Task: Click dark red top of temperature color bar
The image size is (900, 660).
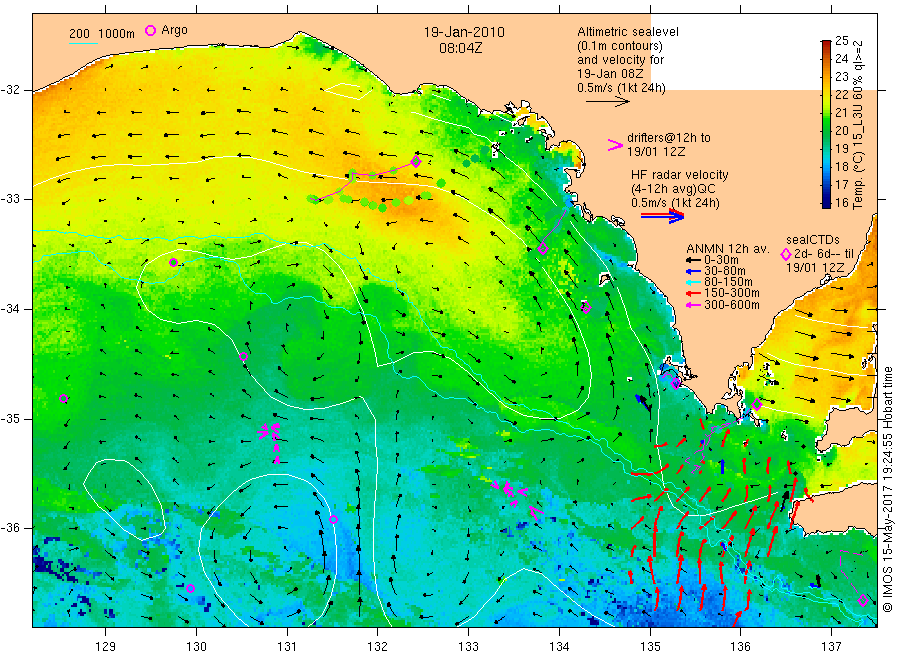Action: click(826, 44)
